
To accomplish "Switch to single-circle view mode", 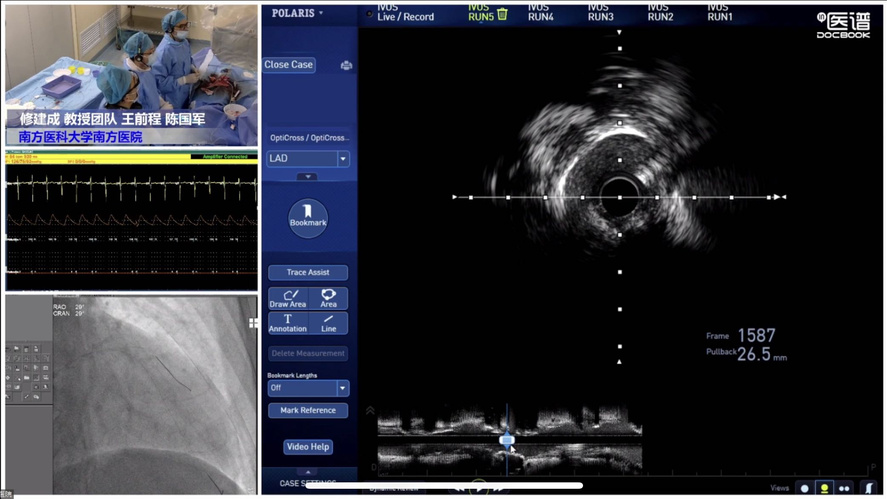I will pos(804,488).
